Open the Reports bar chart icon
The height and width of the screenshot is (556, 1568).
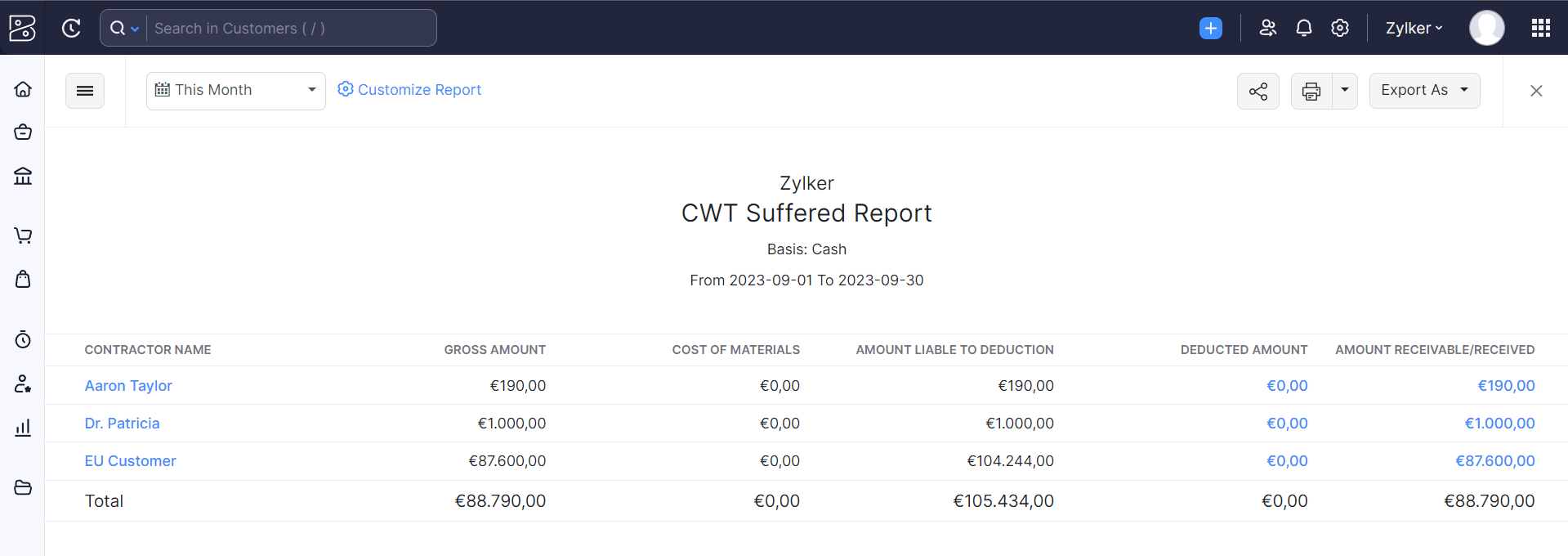[22, 428]
